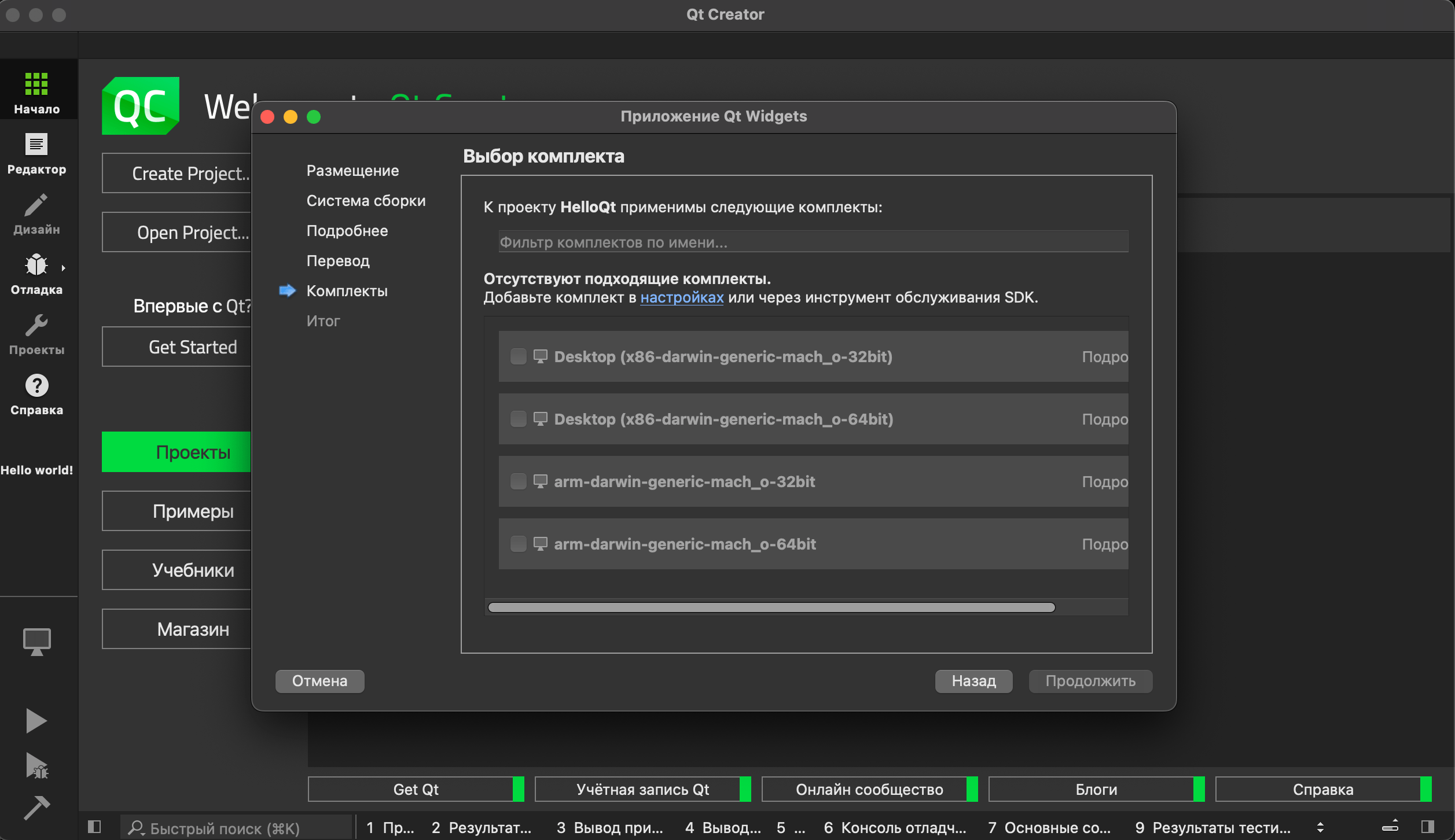Image resolution: width=1455 pixels, height=840 pixels.
Task: Open the Дизайн mode (pencil icon)
Action: (x=36, y=213)
